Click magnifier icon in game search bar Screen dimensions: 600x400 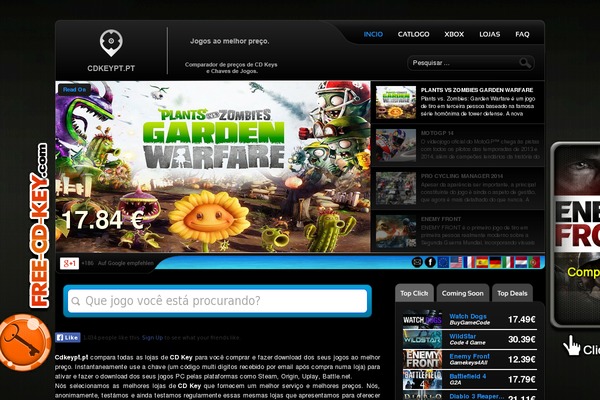(x=76, y=301)
